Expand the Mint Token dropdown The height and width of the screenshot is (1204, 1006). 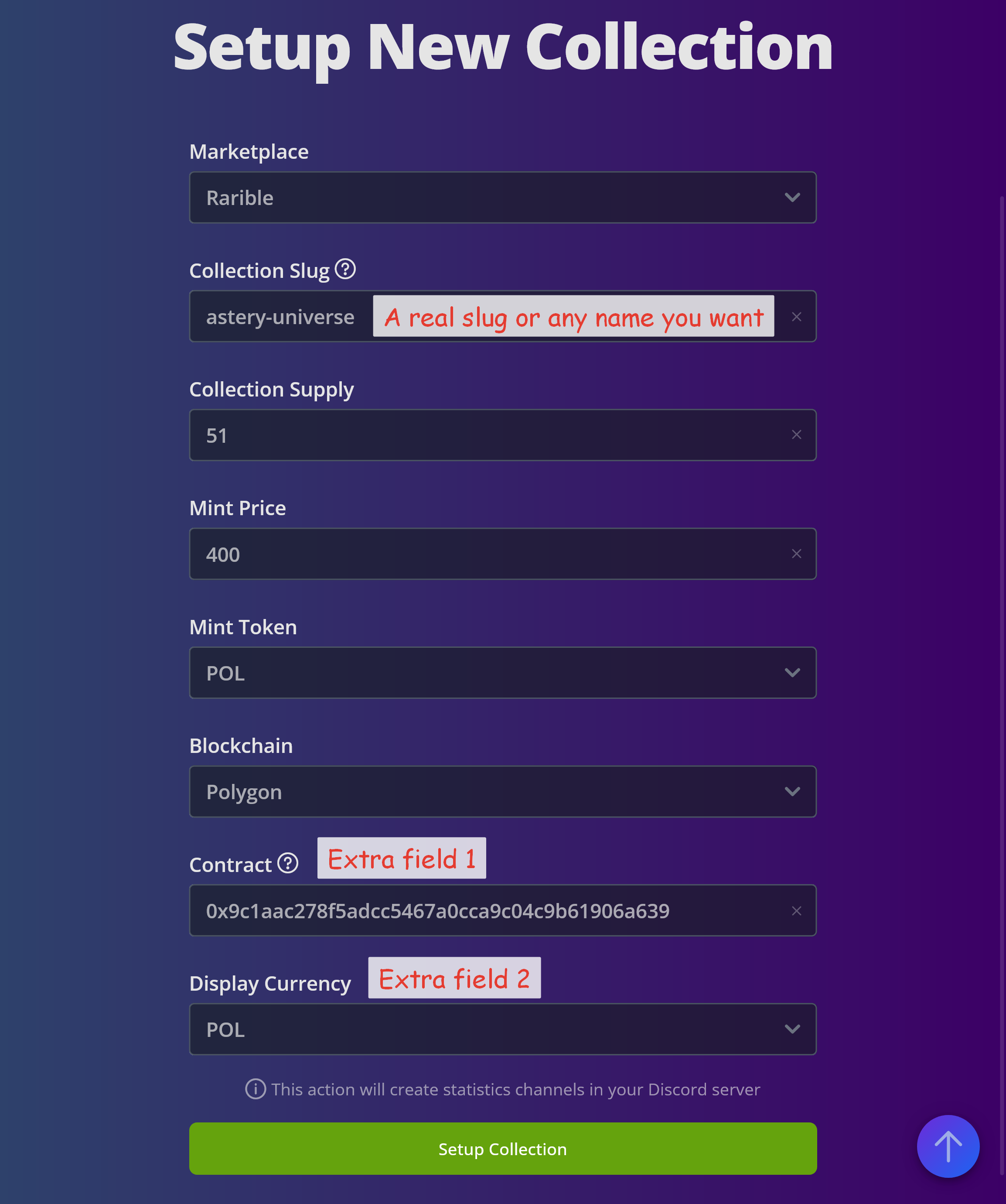pyautogui.click(x=502, y=673)
